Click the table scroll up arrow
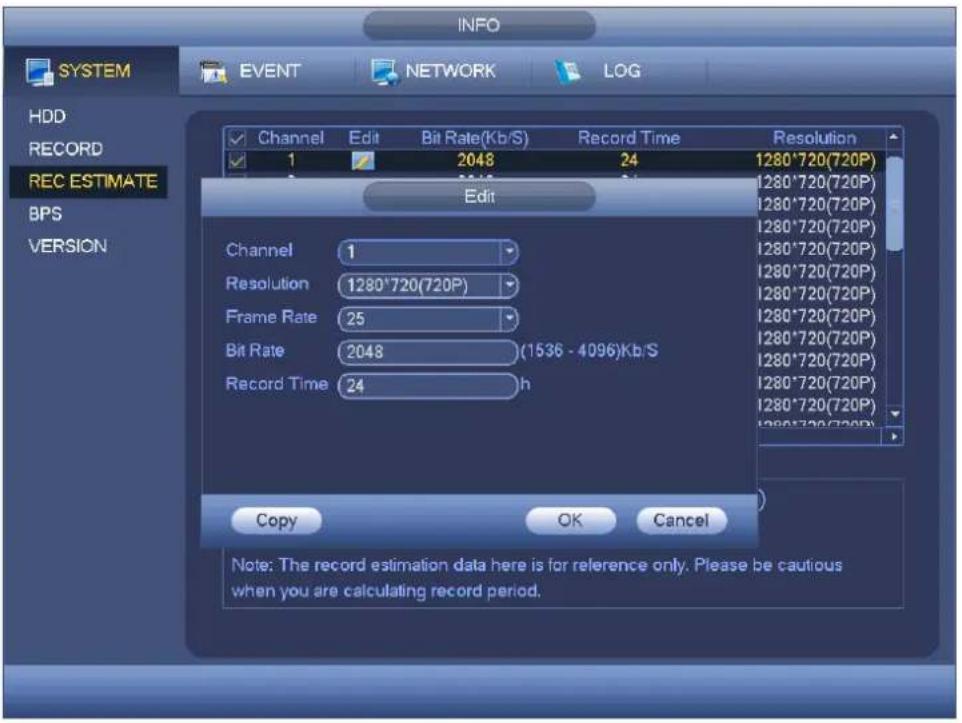Viewport: 962px width, 723px height. coord(894,137)
